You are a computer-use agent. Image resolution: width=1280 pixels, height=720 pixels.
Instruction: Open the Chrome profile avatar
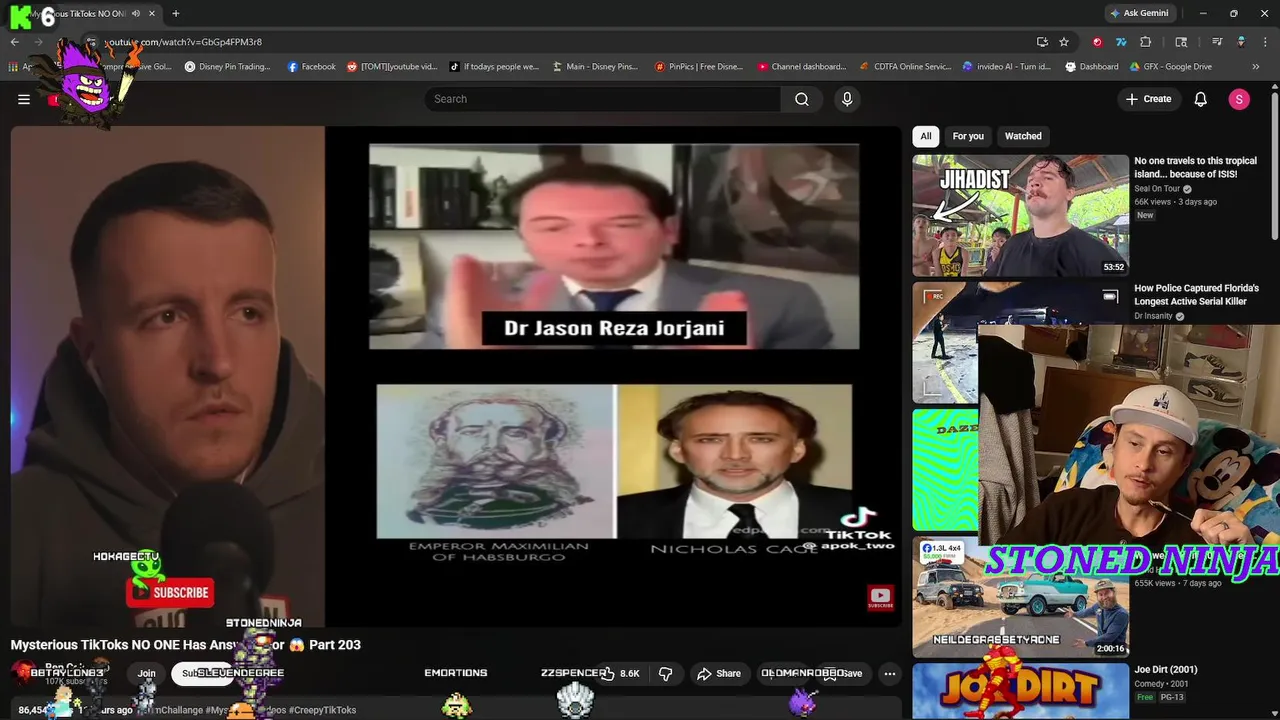coord(1241,42)
